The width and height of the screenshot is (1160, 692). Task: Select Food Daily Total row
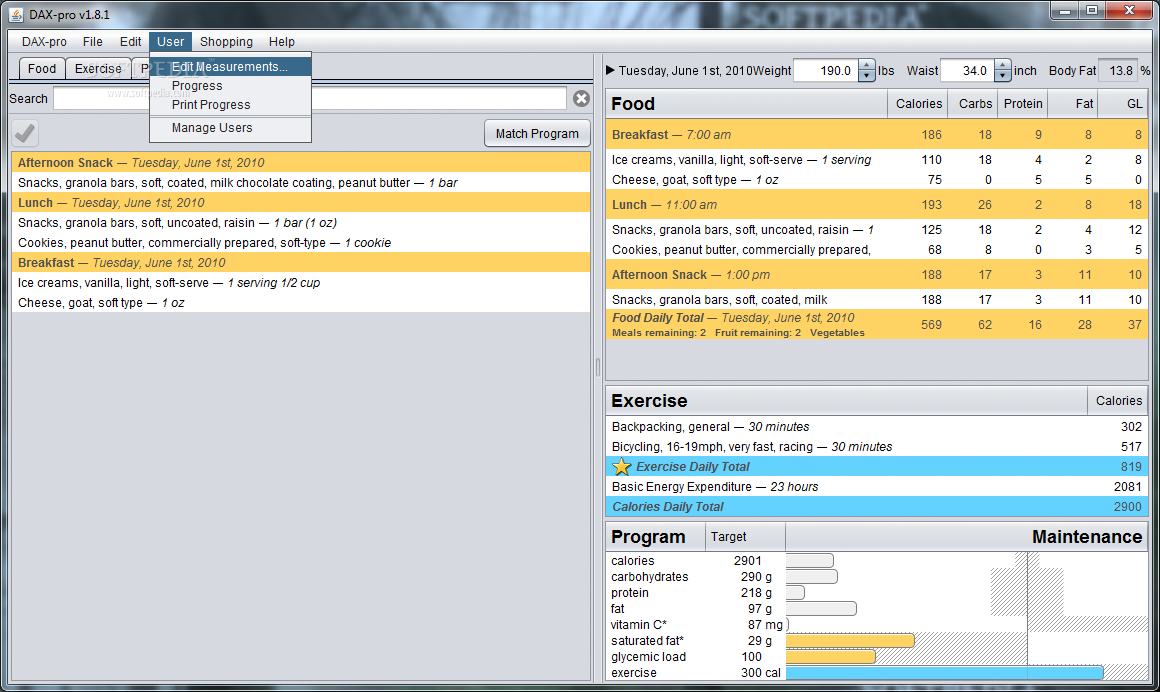(x=877, y=324)
